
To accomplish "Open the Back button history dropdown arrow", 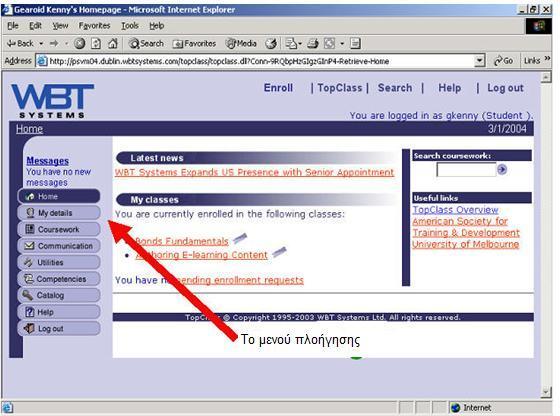I will [x=41, y=44].
